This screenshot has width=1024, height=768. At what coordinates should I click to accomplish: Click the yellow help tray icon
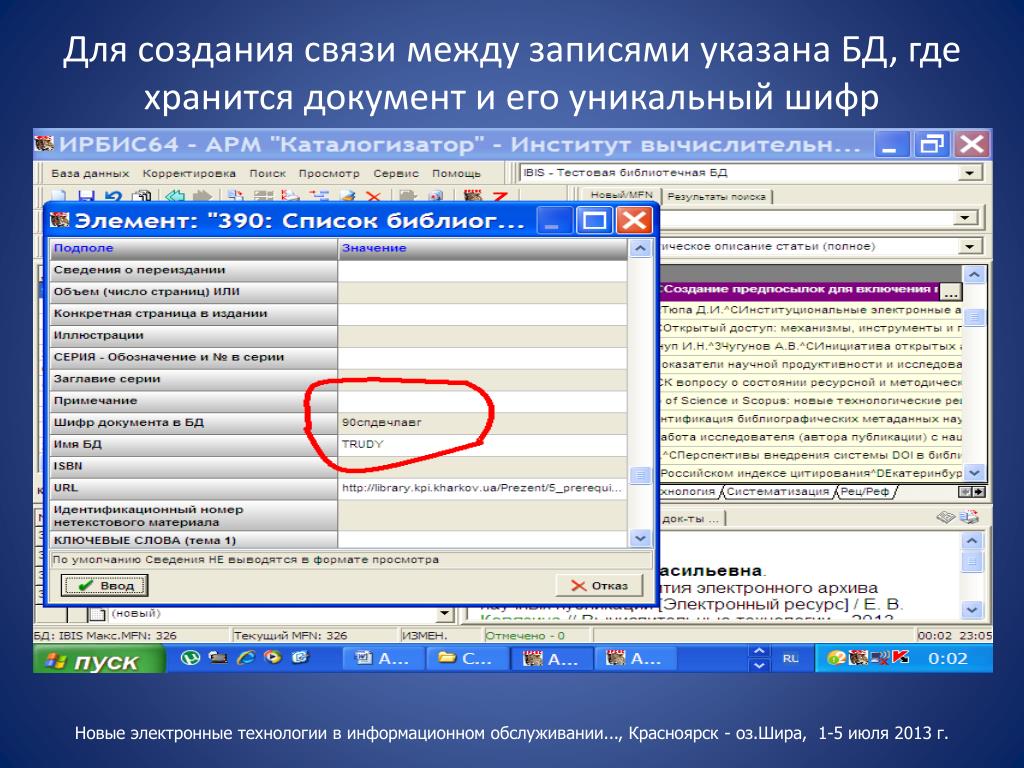point(836,658)
